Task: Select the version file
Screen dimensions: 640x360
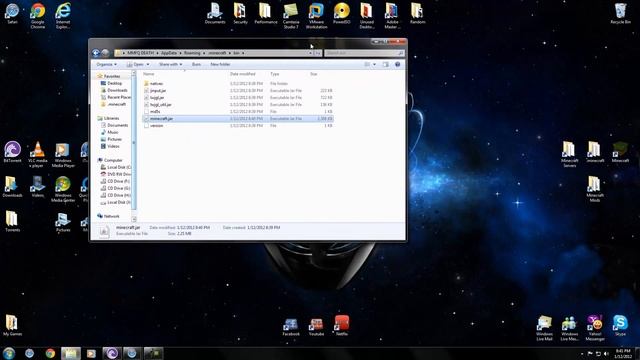Action: click(x=156, y=126)
